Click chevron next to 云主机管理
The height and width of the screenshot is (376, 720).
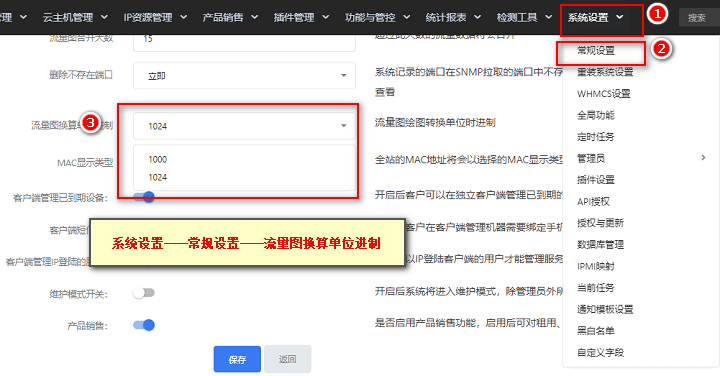click(x=104, y=17)
